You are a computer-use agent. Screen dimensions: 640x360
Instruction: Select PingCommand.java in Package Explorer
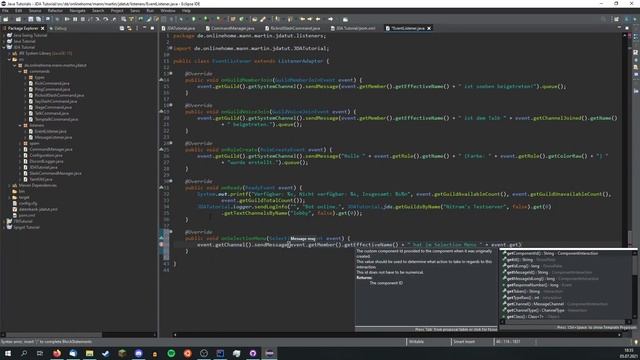pos(52,89)
